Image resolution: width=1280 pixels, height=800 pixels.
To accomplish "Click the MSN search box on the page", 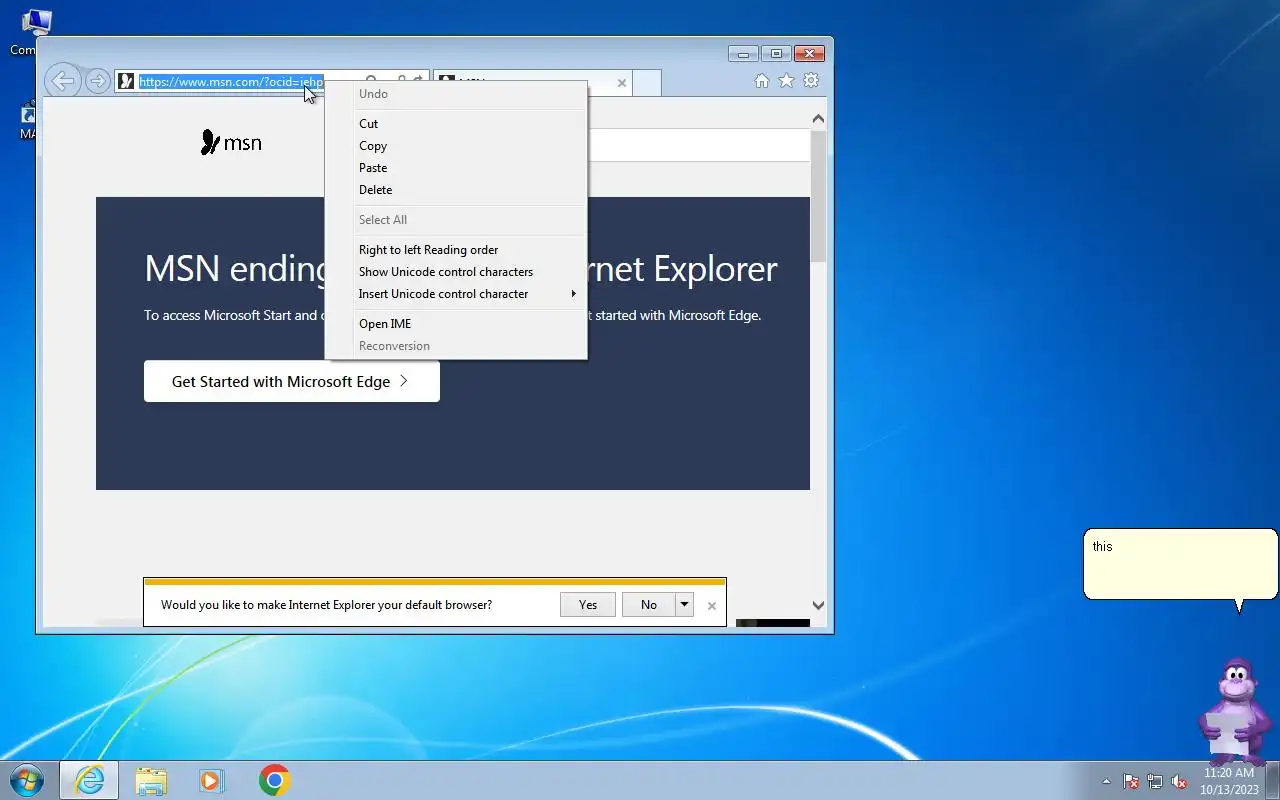I will coord(697,145).
